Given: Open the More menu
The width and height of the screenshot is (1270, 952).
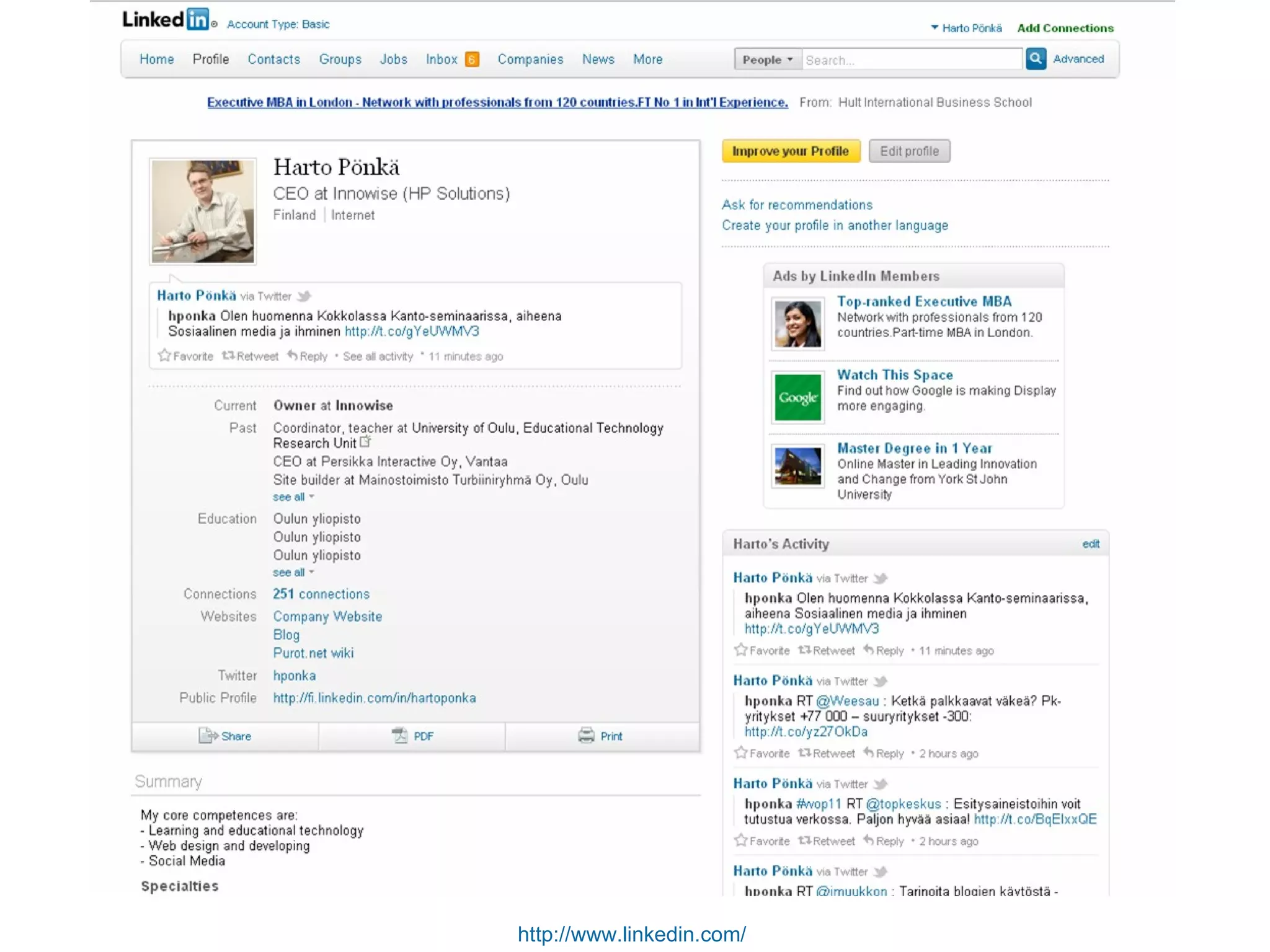Looking at the screenshot, I should pos(648,59).
